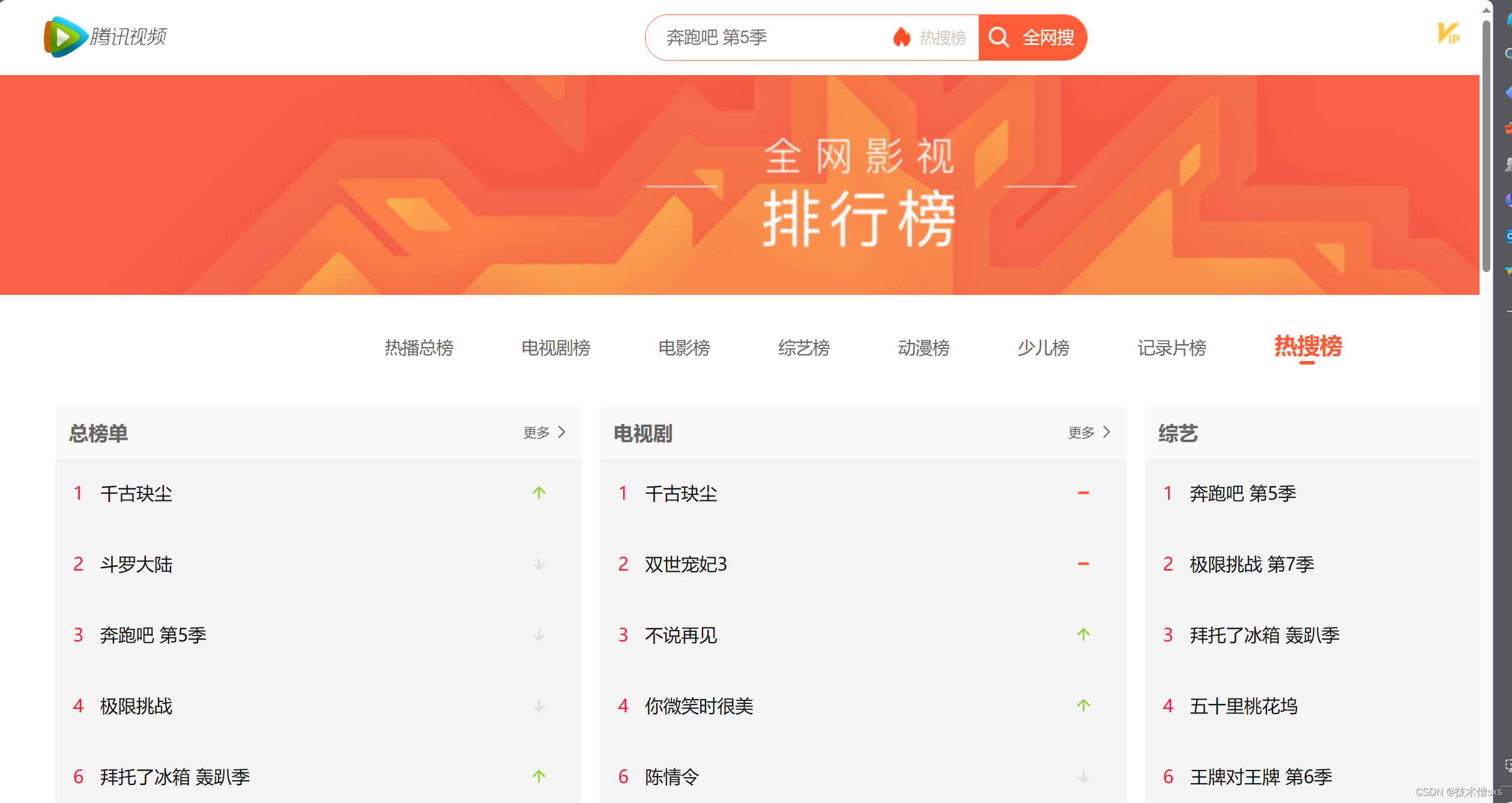Open 斗罗大陆 in the 总榜单 list
This screenshot has width=1512, height=803.
click(x=136, y=565)
